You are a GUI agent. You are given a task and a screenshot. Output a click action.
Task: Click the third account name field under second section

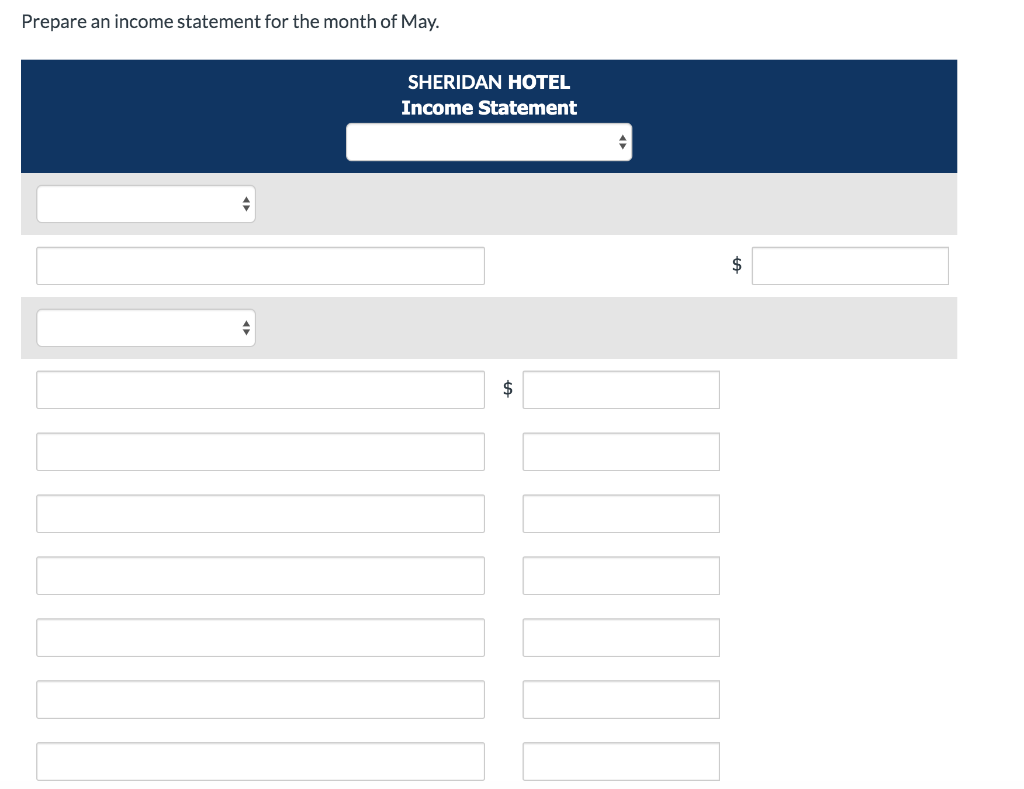(261, 513)
